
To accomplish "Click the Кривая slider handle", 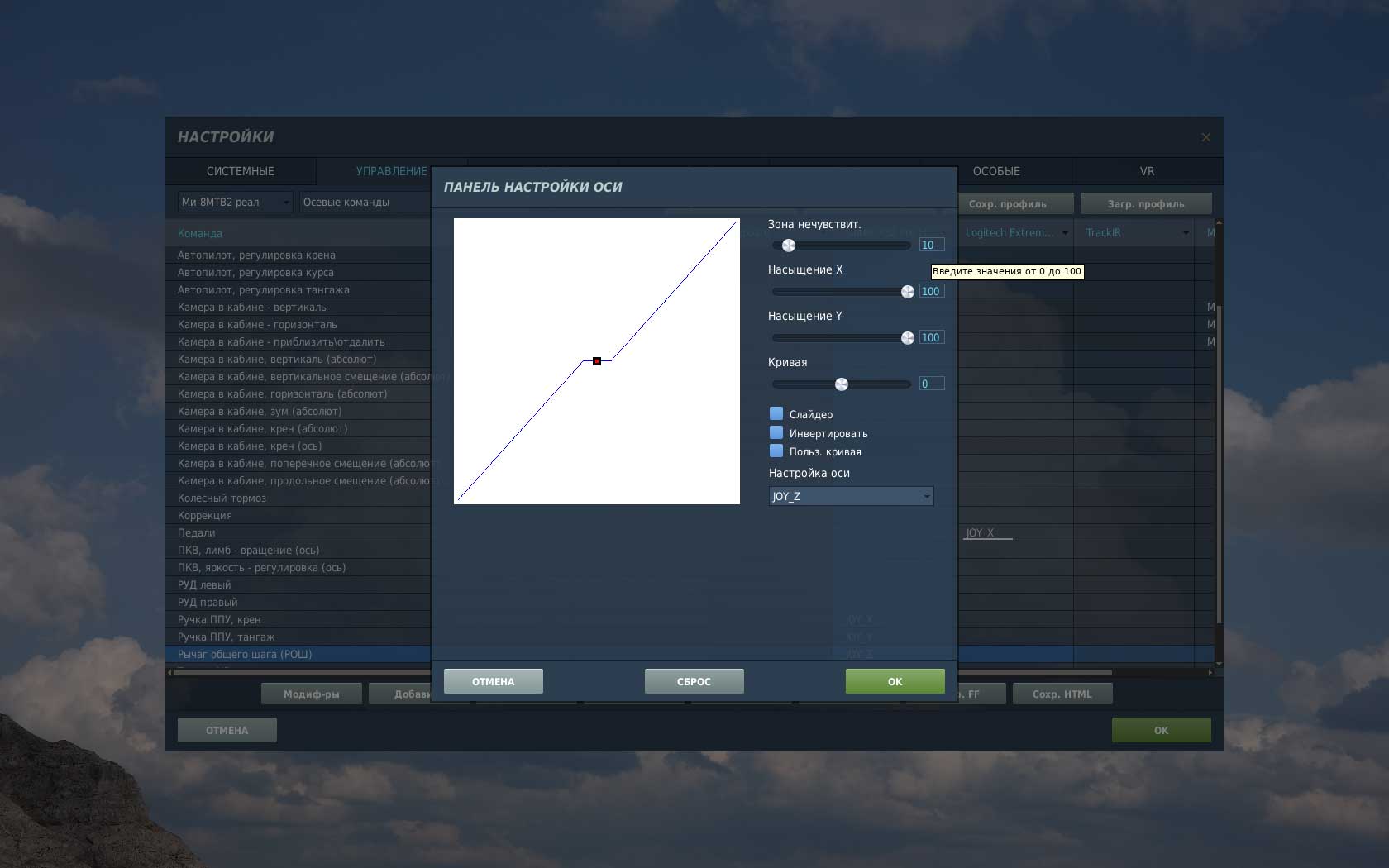I will (x=842, y=384).
